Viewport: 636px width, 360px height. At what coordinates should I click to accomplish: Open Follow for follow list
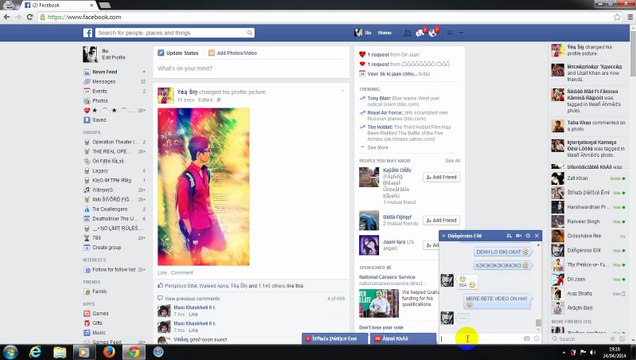(114, 270)
